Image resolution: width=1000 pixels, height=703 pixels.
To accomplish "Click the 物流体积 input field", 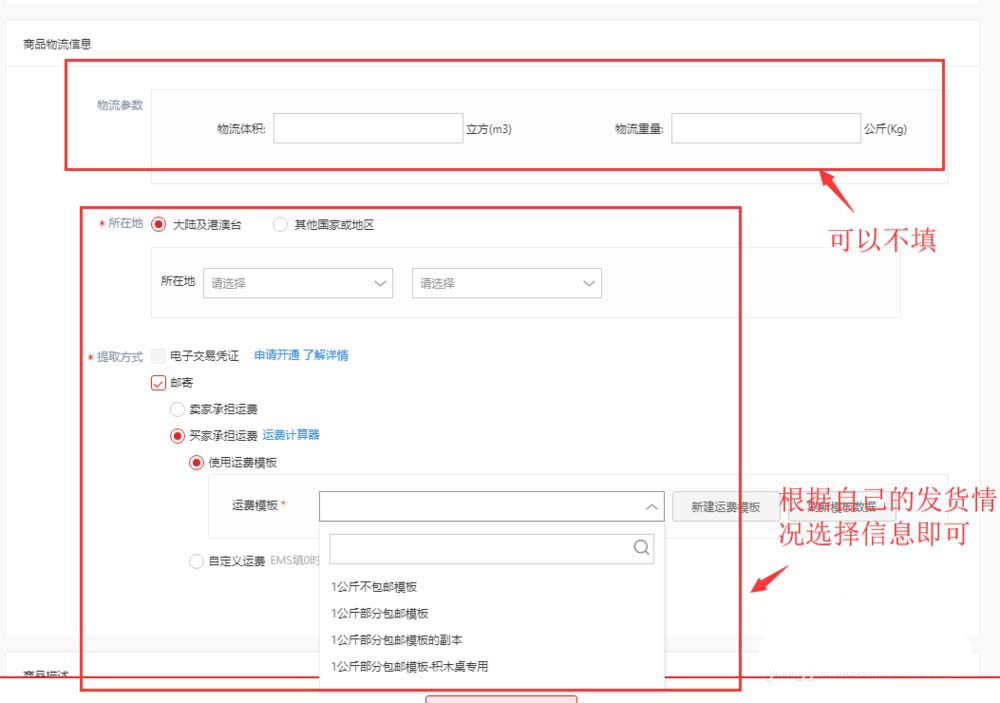I will coord(367,128).
